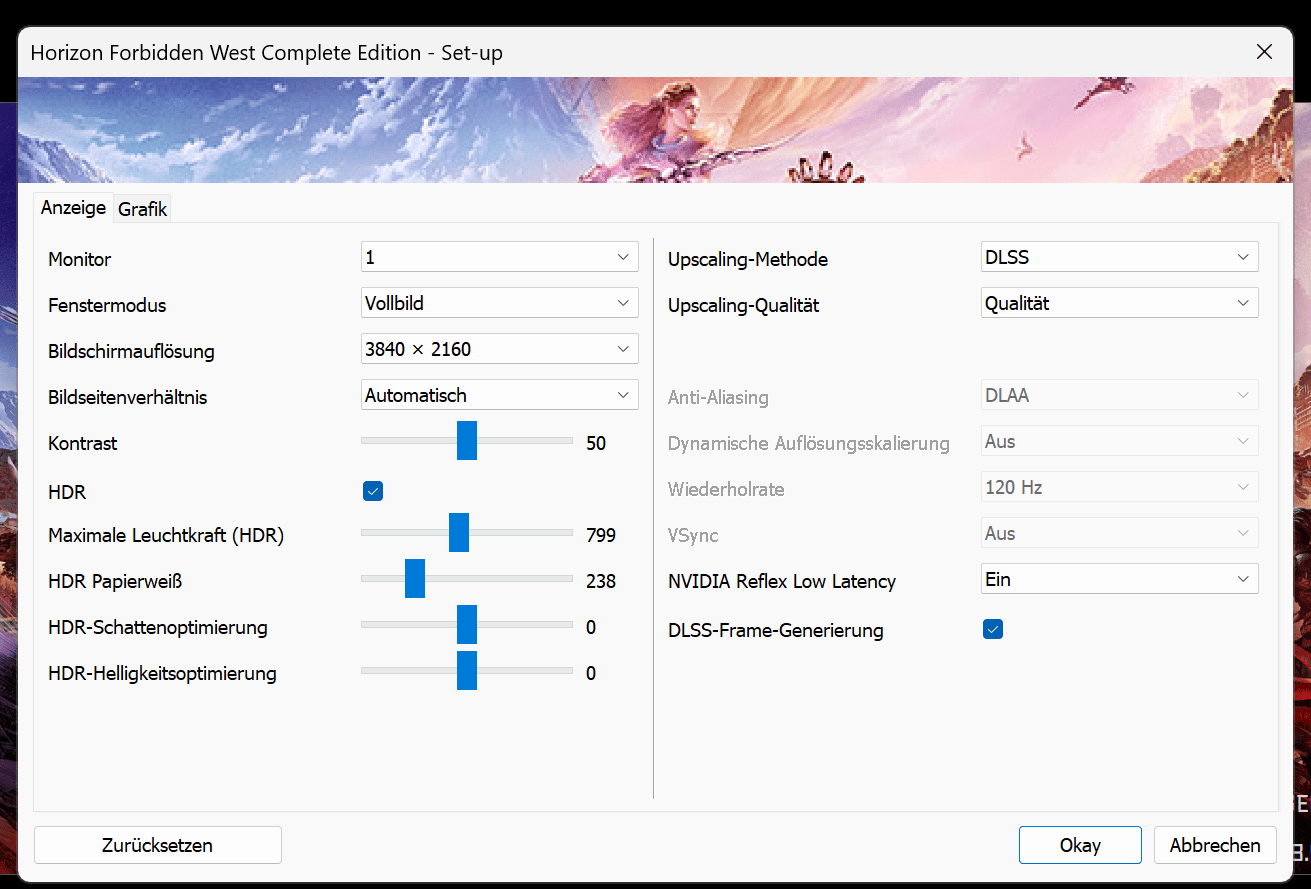The height and width of the screenshot is (889, 1311).
Task: Click the HDR Papierweiß slider handle
Action: click(415, 578)
